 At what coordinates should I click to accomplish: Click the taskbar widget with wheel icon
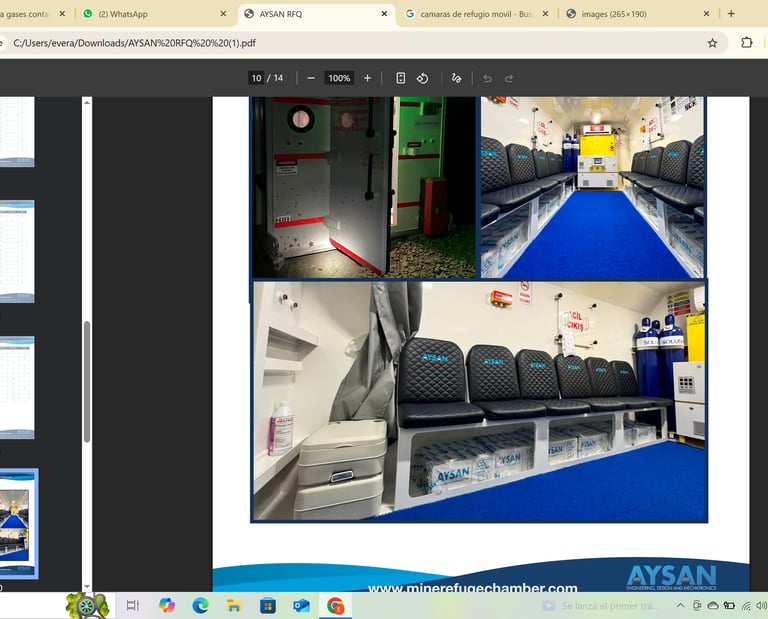pyautogui.click(x=88, y=606)
